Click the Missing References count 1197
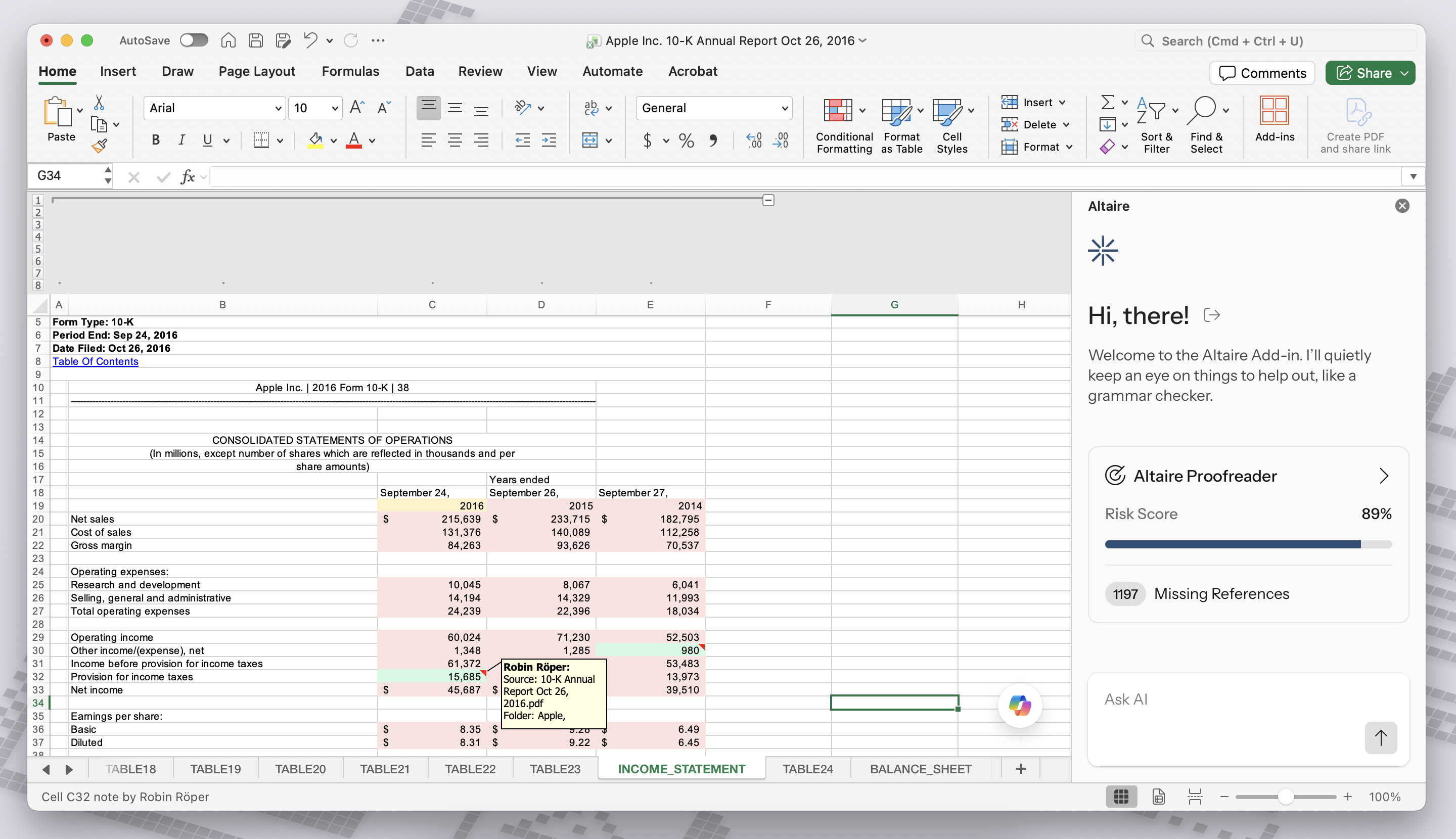This screenshot has height=839, width=1456. pos(1124,594)
